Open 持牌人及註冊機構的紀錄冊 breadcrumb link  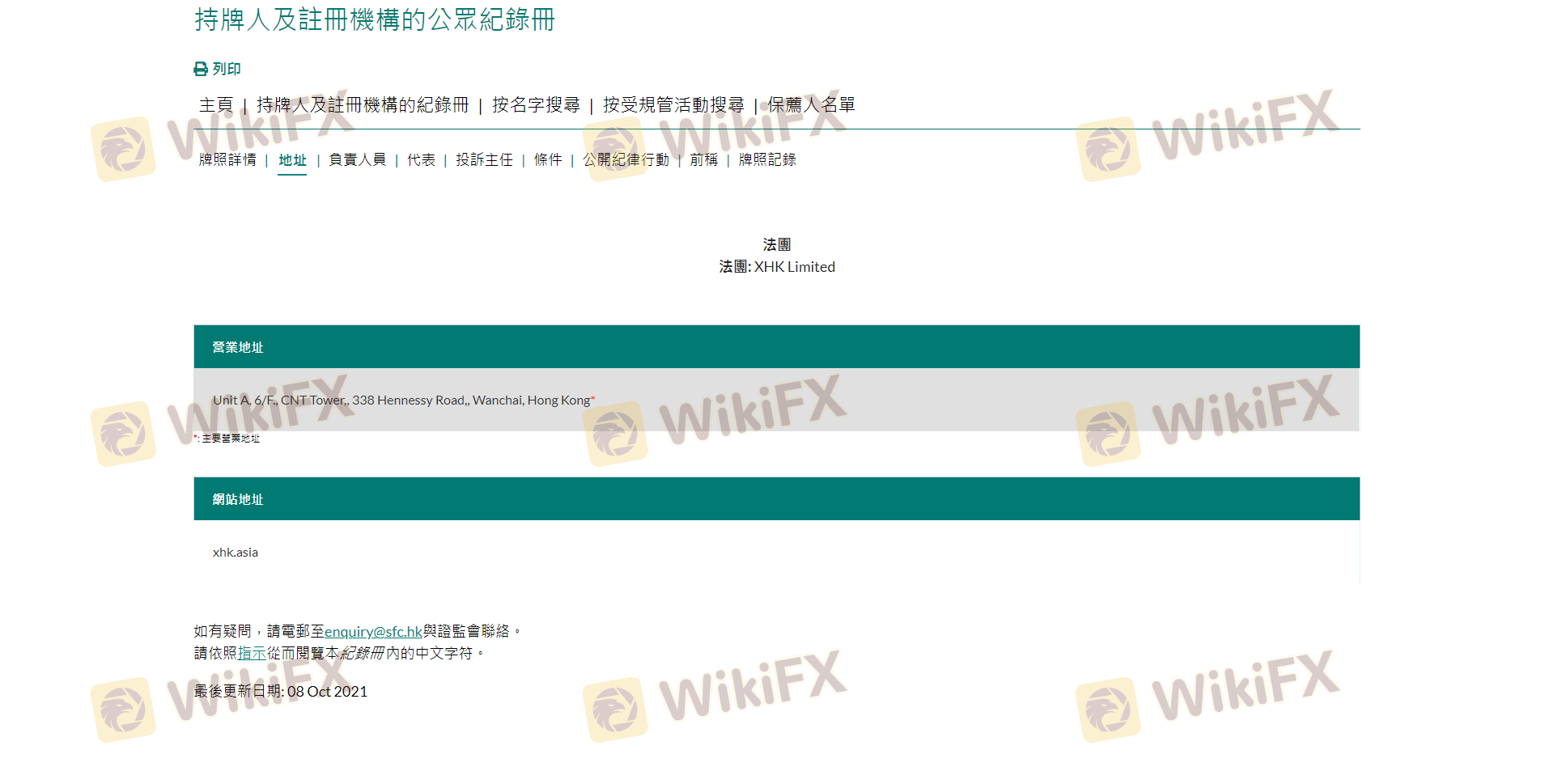[363, 105]
